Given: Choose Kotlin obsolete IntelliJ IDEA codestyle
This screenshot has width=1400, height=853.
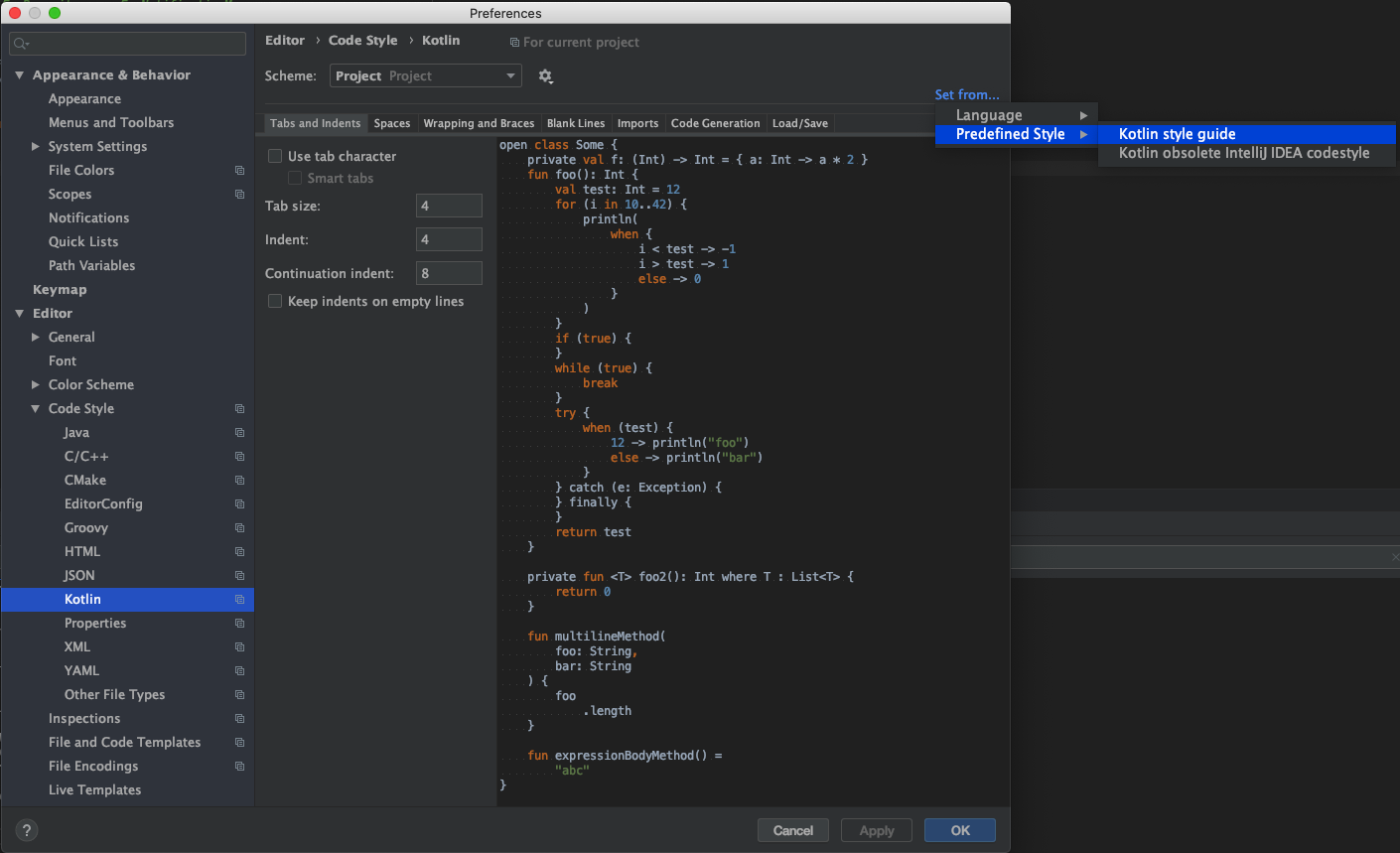Looking at the screenshot, I should pos(1247,153).
